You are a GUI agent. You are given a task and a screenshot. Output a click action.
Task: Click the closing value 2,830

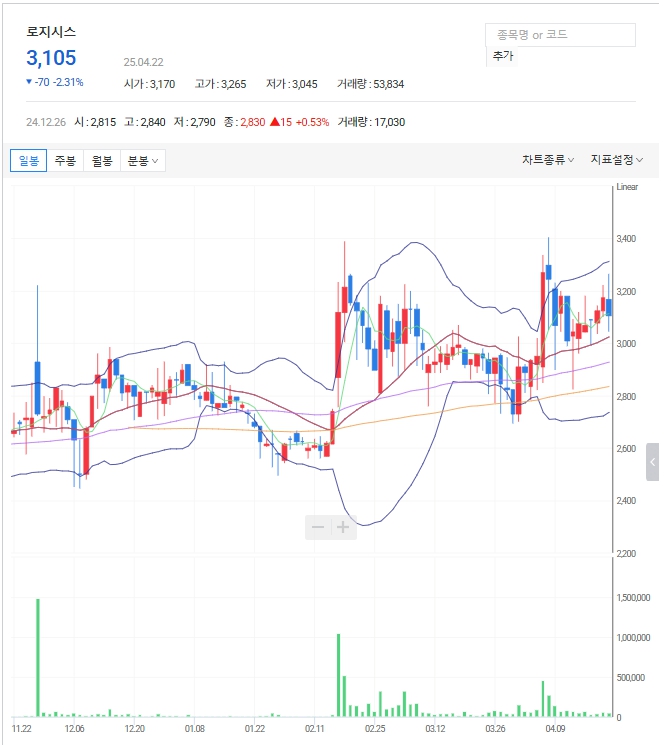(253, 122)
